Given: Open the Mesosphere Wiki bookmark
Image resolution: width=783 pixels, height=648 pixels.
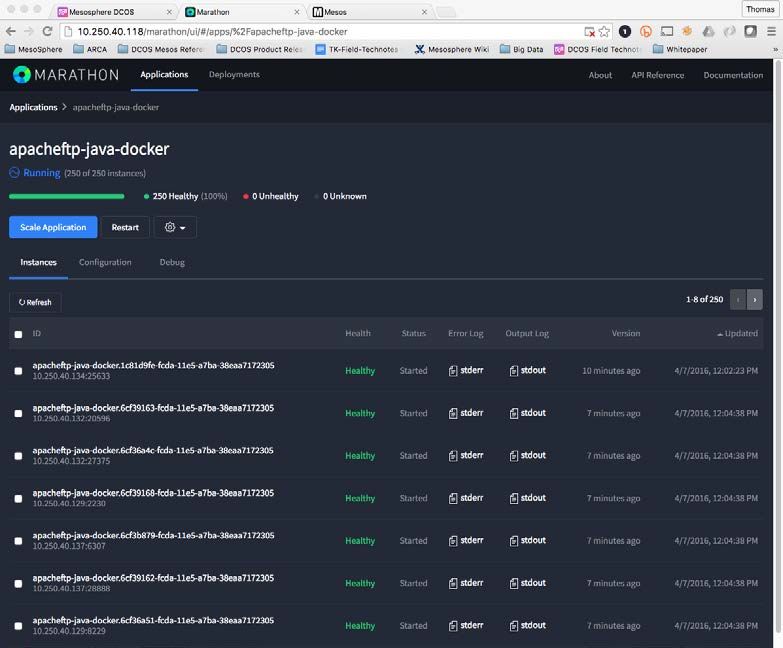Looking at the screenshot, I should point(452,49).
